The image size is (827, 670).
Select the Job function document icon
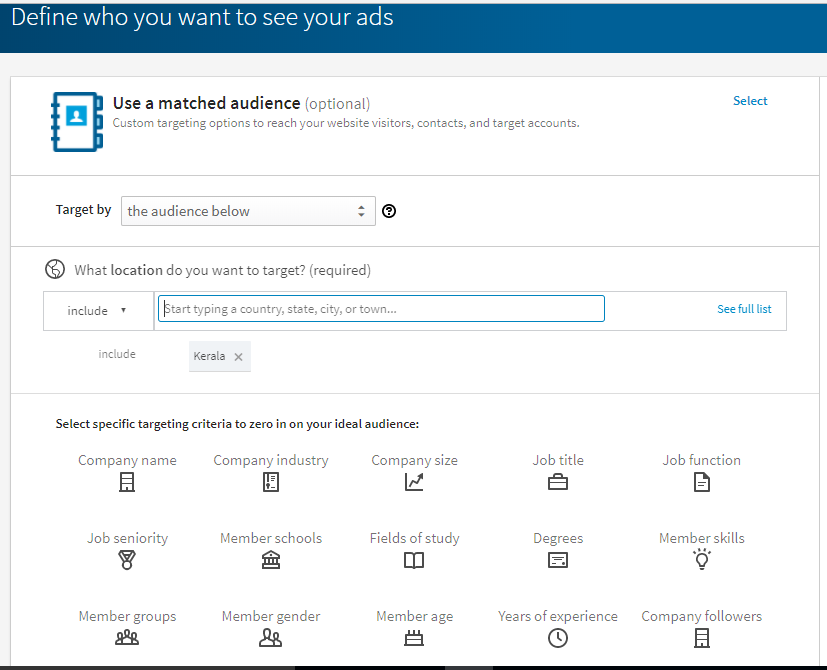pyautogui.click(x=702, y=482)
